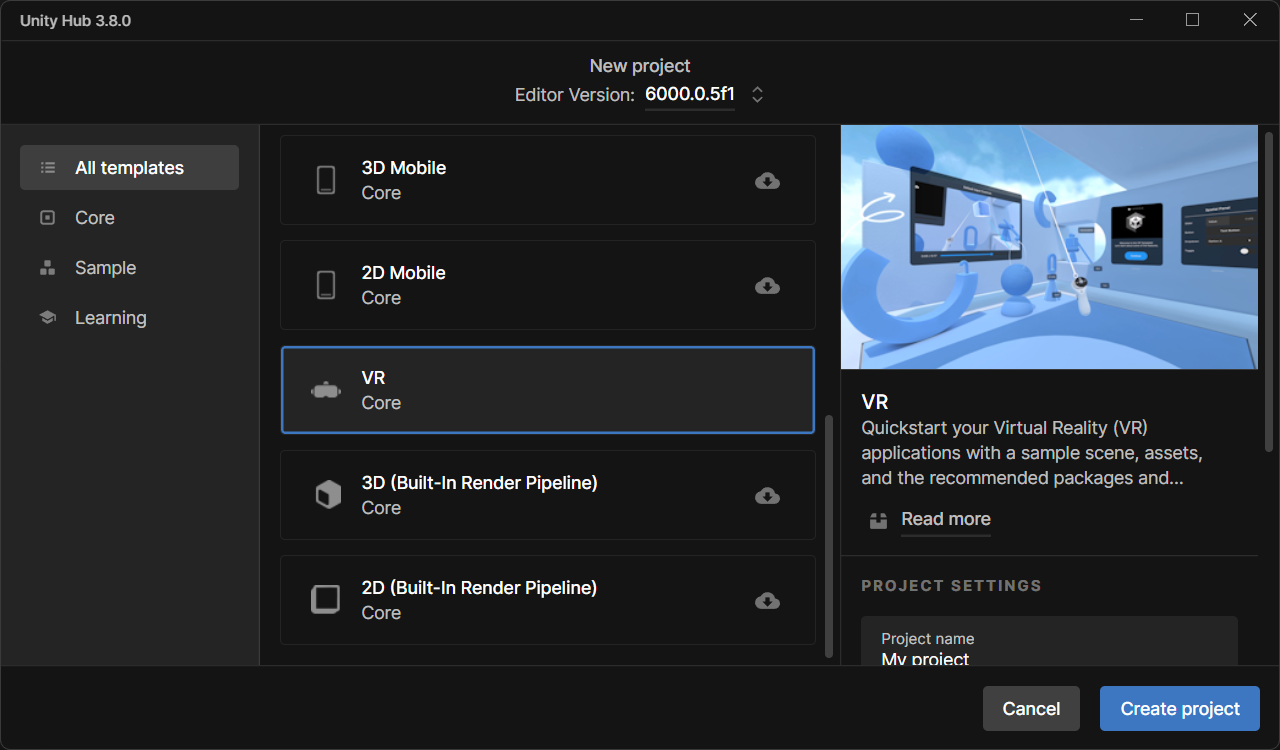
Task: Click the VR headset icon
Action: (x=325, y=391)
